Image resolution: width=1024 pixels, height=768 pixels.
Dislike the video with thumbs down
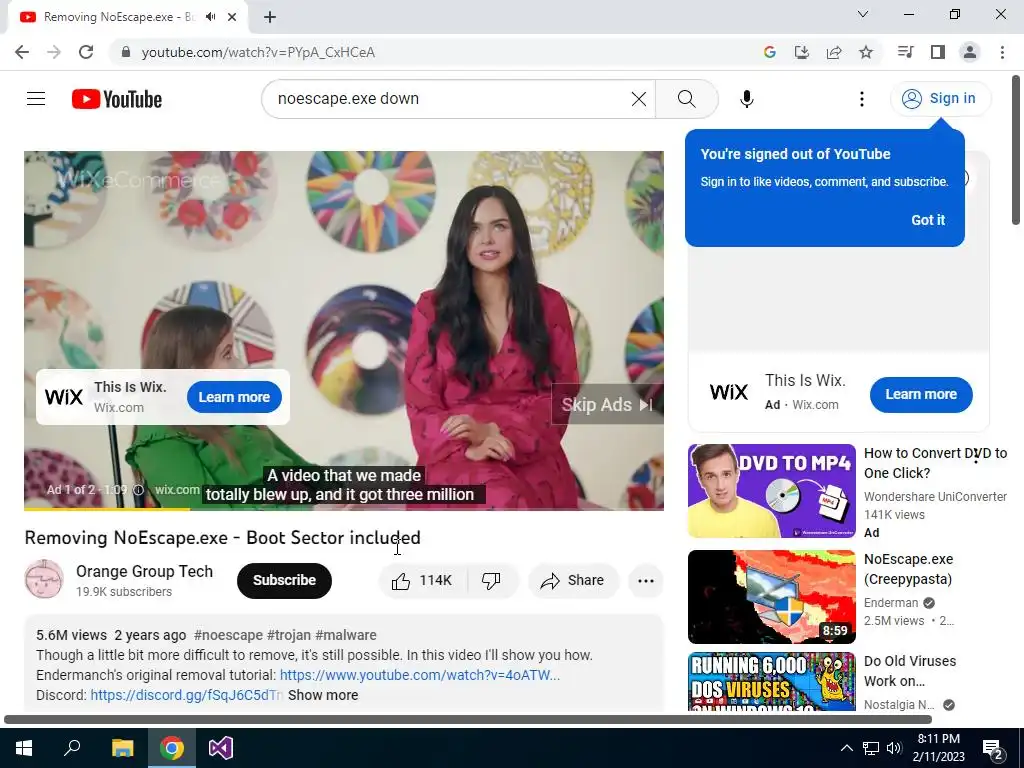click(x=492, y=581)
